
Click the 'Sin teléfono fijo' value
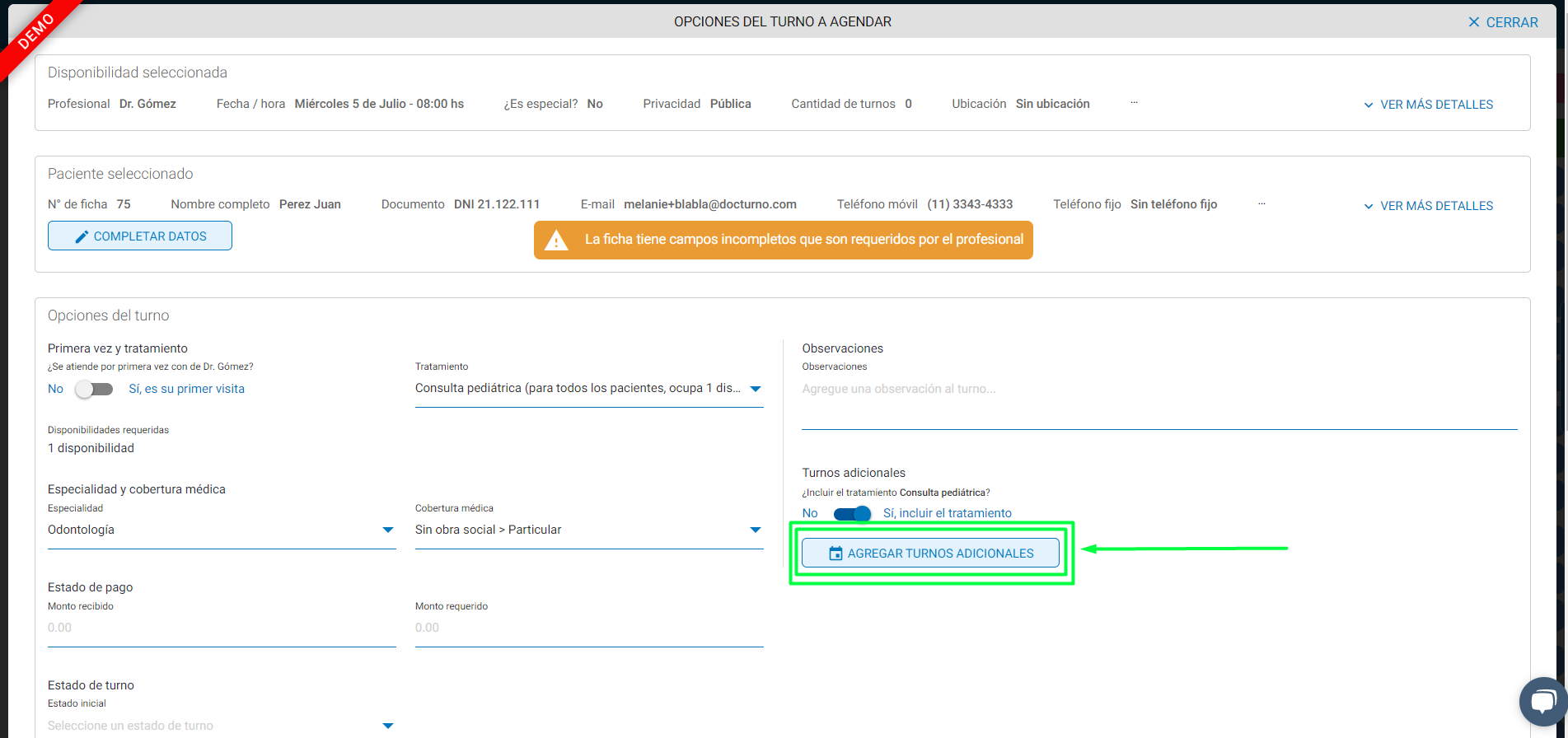point(1173,204)
